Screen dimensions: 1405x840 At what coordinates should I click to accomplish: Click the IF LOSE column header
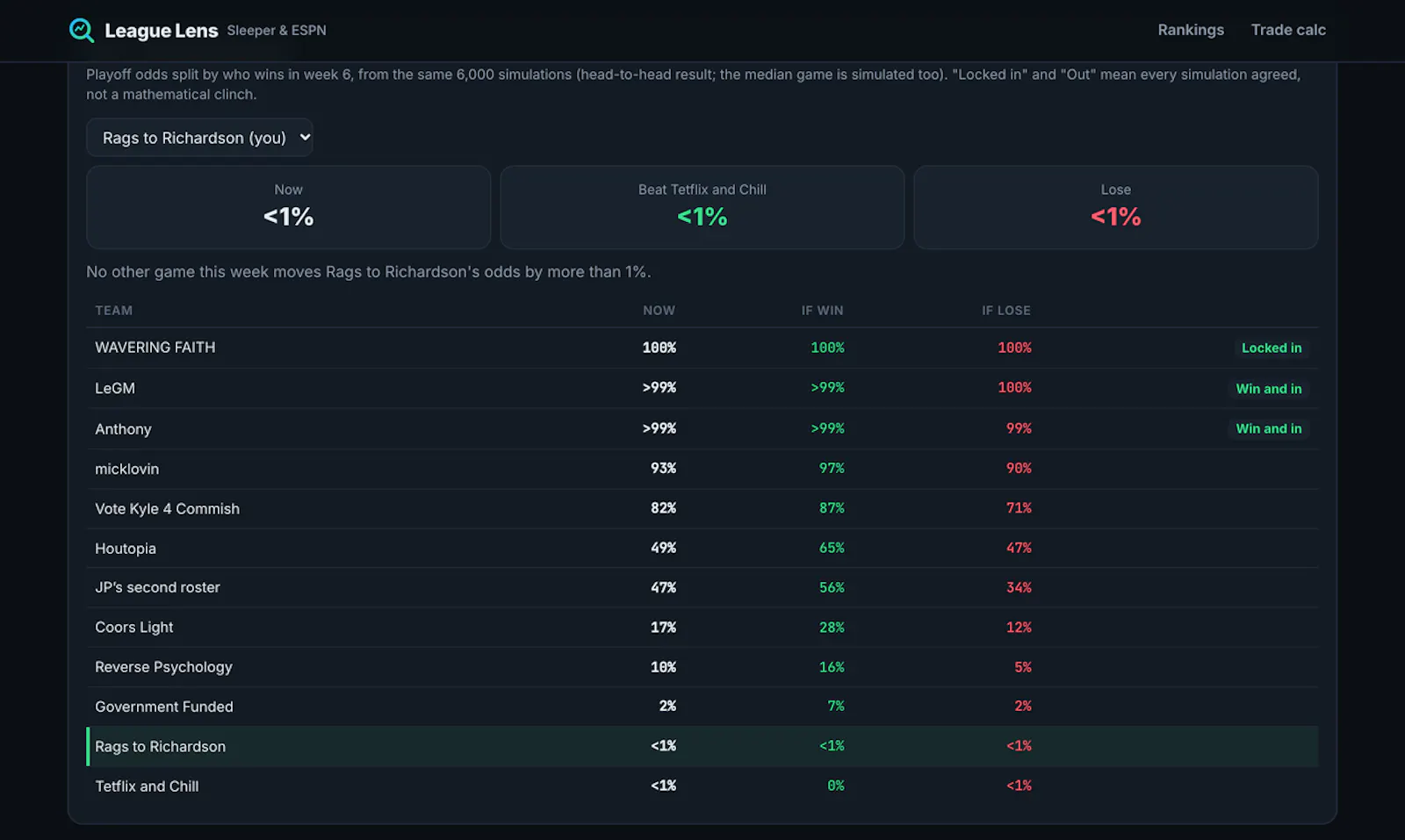click(1006, 311)
